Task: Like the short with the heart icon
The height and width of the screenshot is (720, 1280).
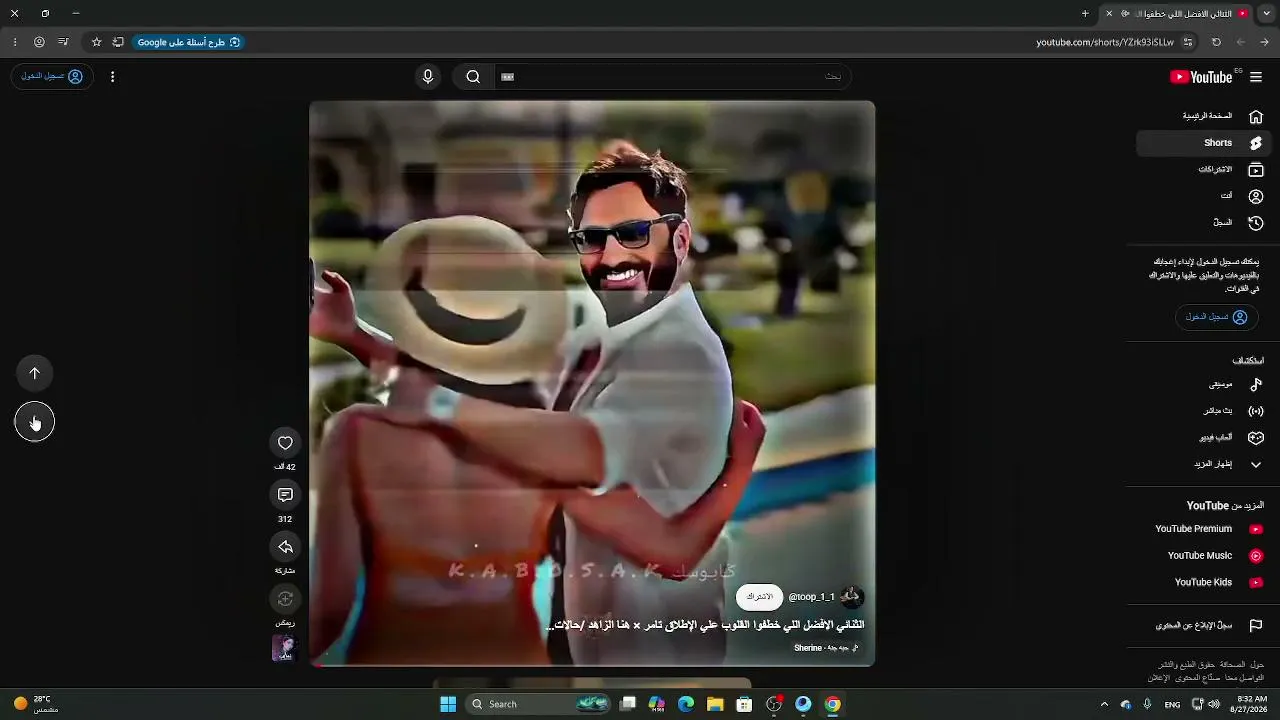Action: point(285,443)
